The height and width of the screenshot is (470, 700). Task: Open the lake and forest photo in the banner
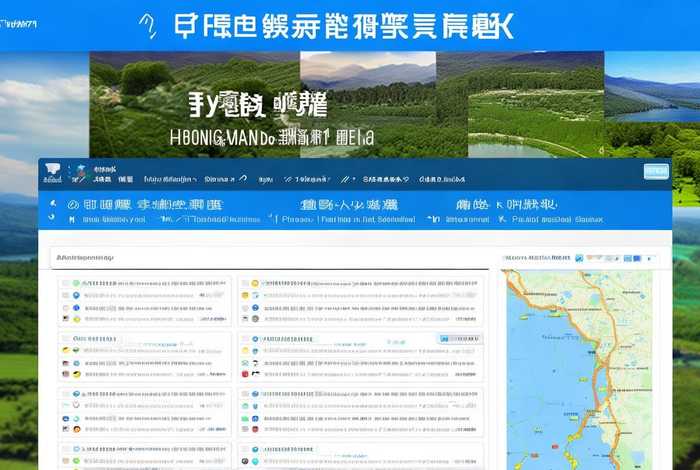tap(536, 123)
